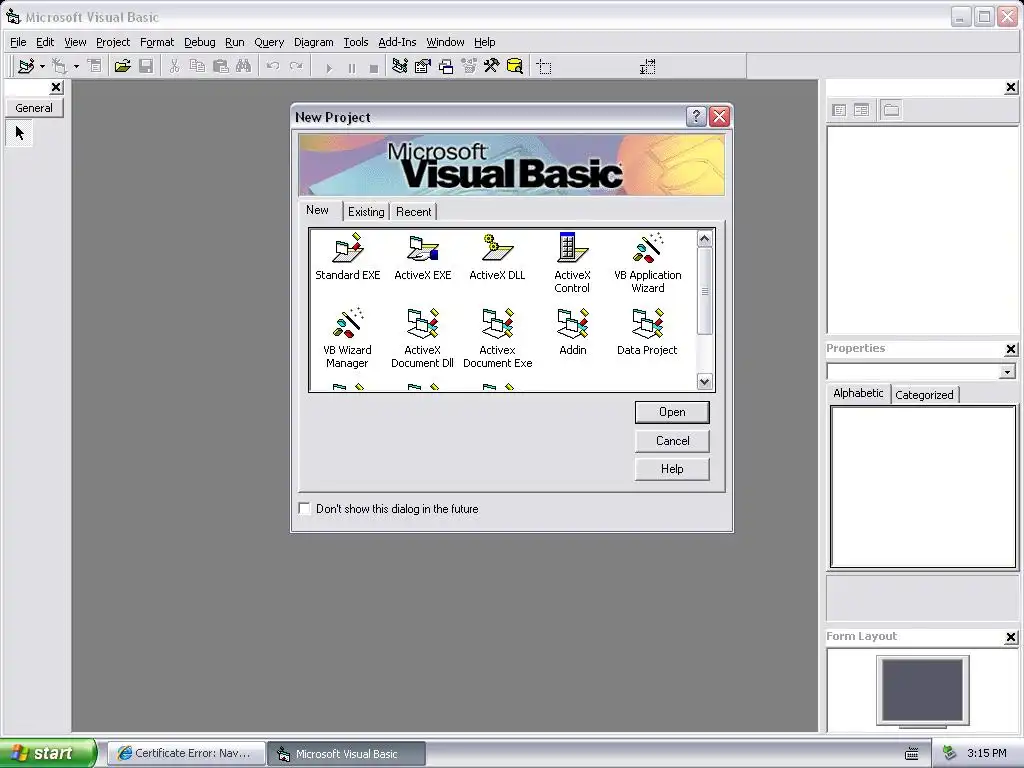Image resolution: width=1024 pixels, height=768 pixels.
Task: Click the Cancel button
Action: [x=672, y=441]
